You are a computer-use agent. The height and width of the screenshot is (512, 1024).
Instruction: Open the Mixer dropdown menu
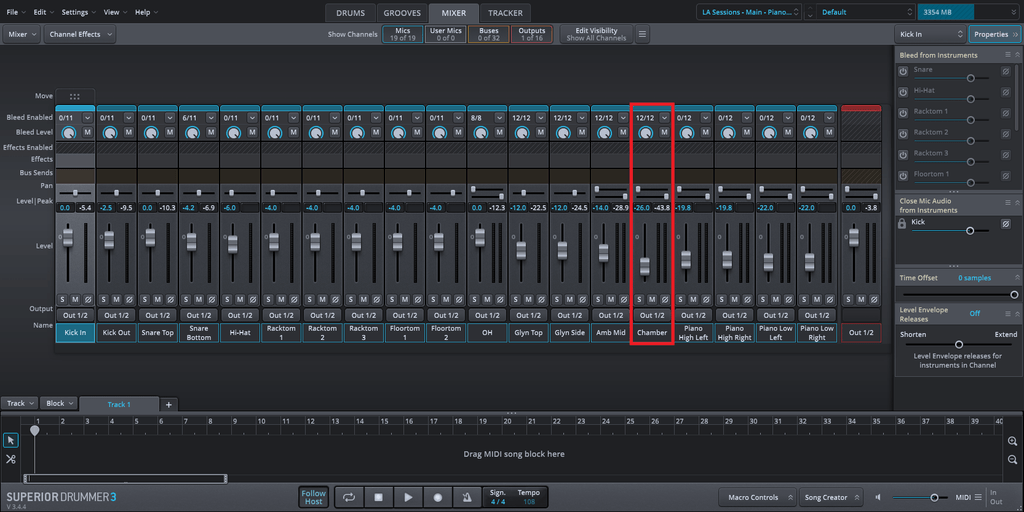(22, 34)
